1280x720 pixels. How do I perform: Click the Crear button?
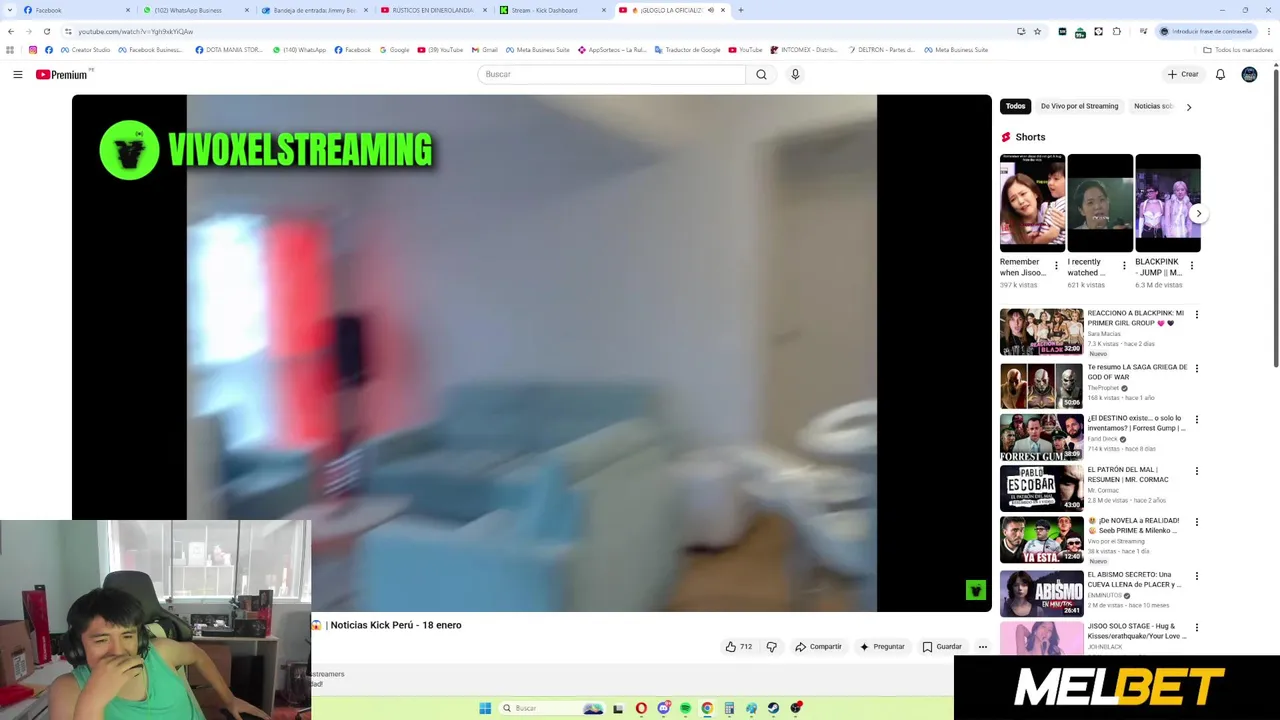coord(1182,74)
